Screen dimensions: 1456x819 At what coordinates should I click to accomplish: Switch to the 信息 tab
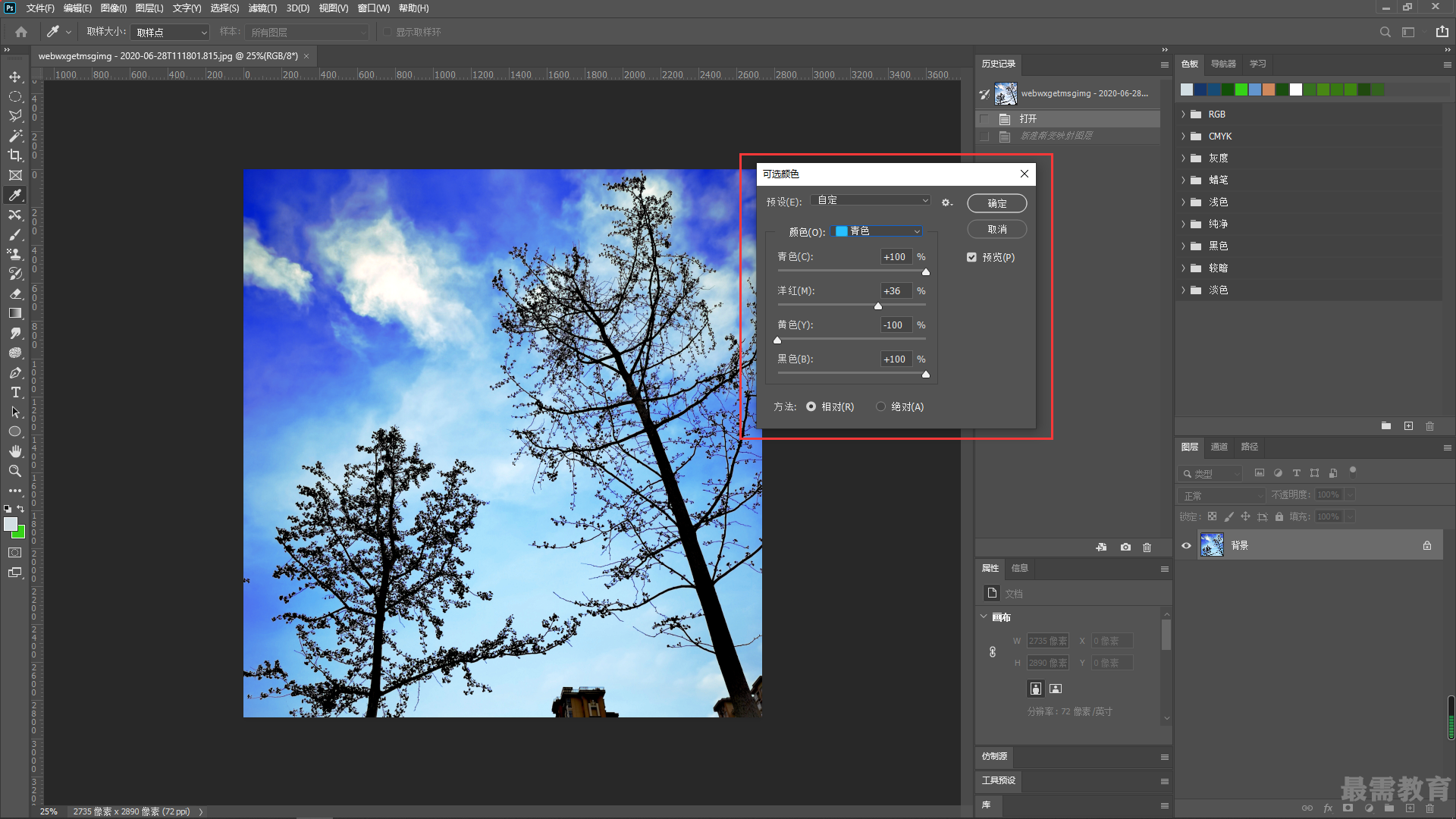click(1019, 568)
